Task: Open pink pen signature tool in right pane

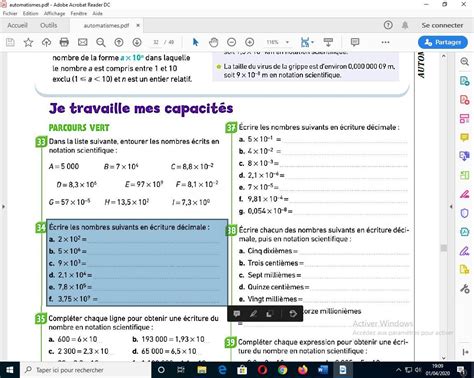Action: point(464,194)
